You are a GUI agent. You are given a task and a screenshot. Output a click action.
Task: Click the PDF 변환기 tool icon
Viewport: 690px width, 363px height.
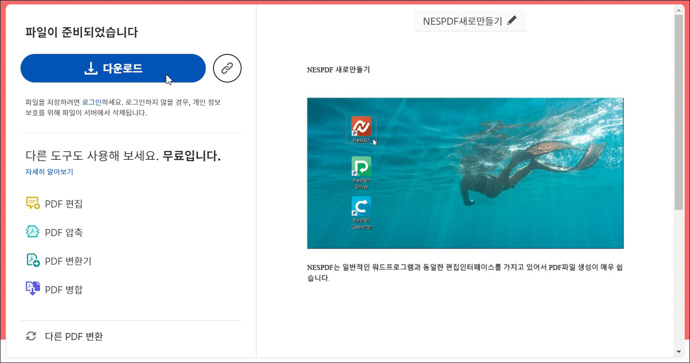(x=33, y=260)
